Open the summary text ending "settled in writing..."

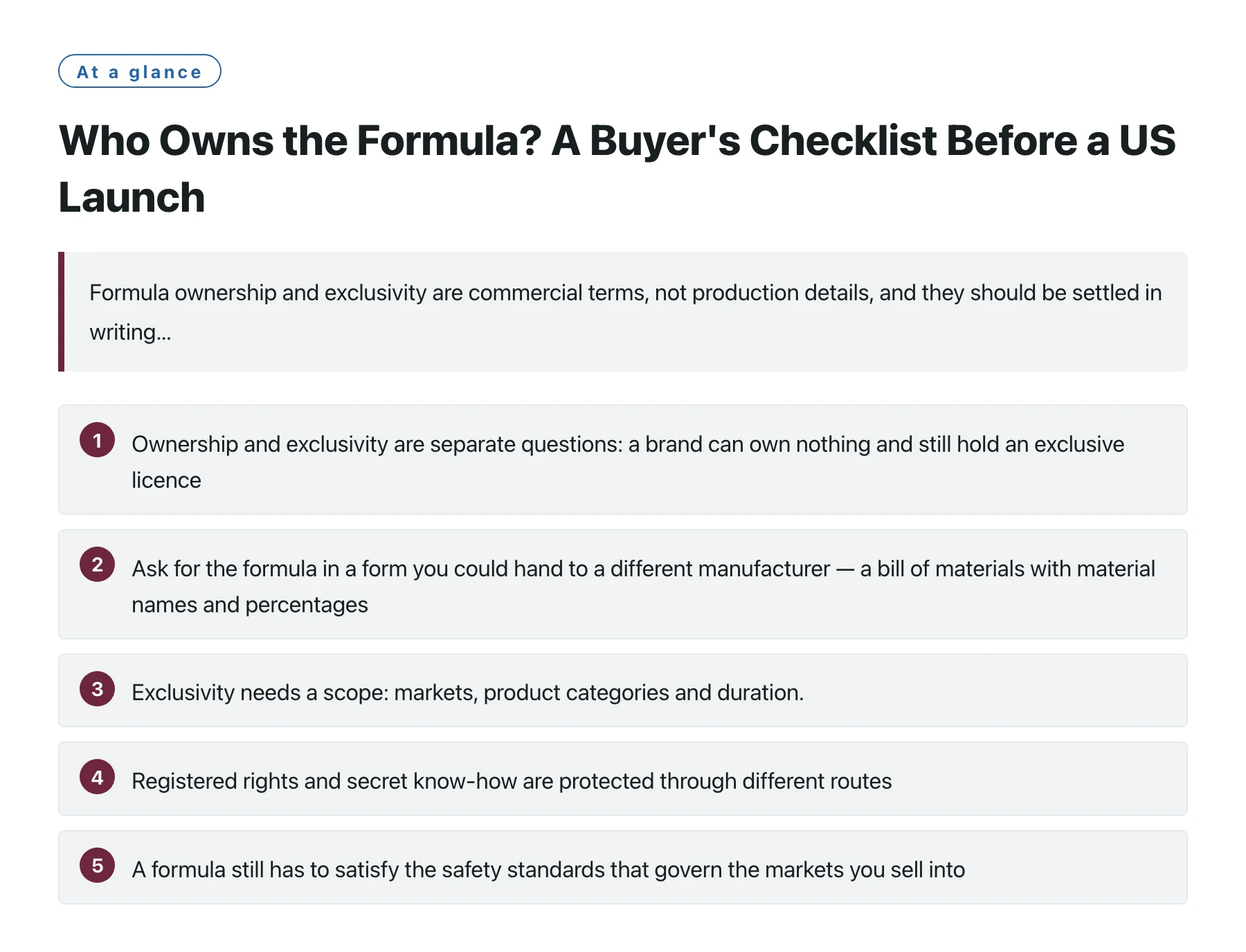coord(626,312)
